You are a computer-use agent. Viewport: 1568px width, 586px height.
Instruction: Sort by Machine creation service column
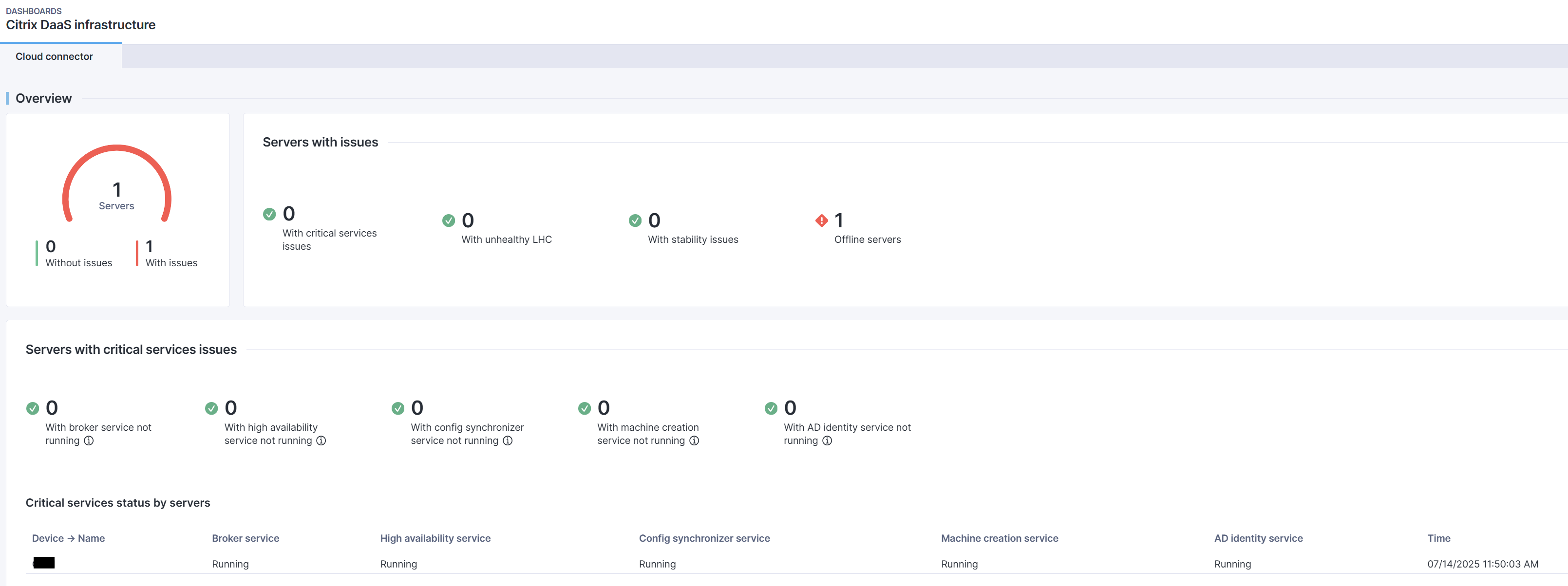tap(999, 538)
